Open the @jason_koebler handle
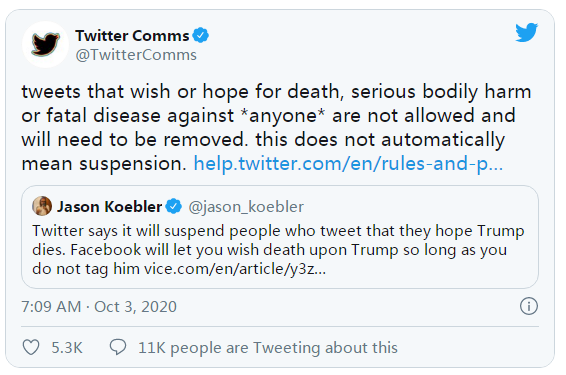566x375 pixels. [x=246, y=207]
